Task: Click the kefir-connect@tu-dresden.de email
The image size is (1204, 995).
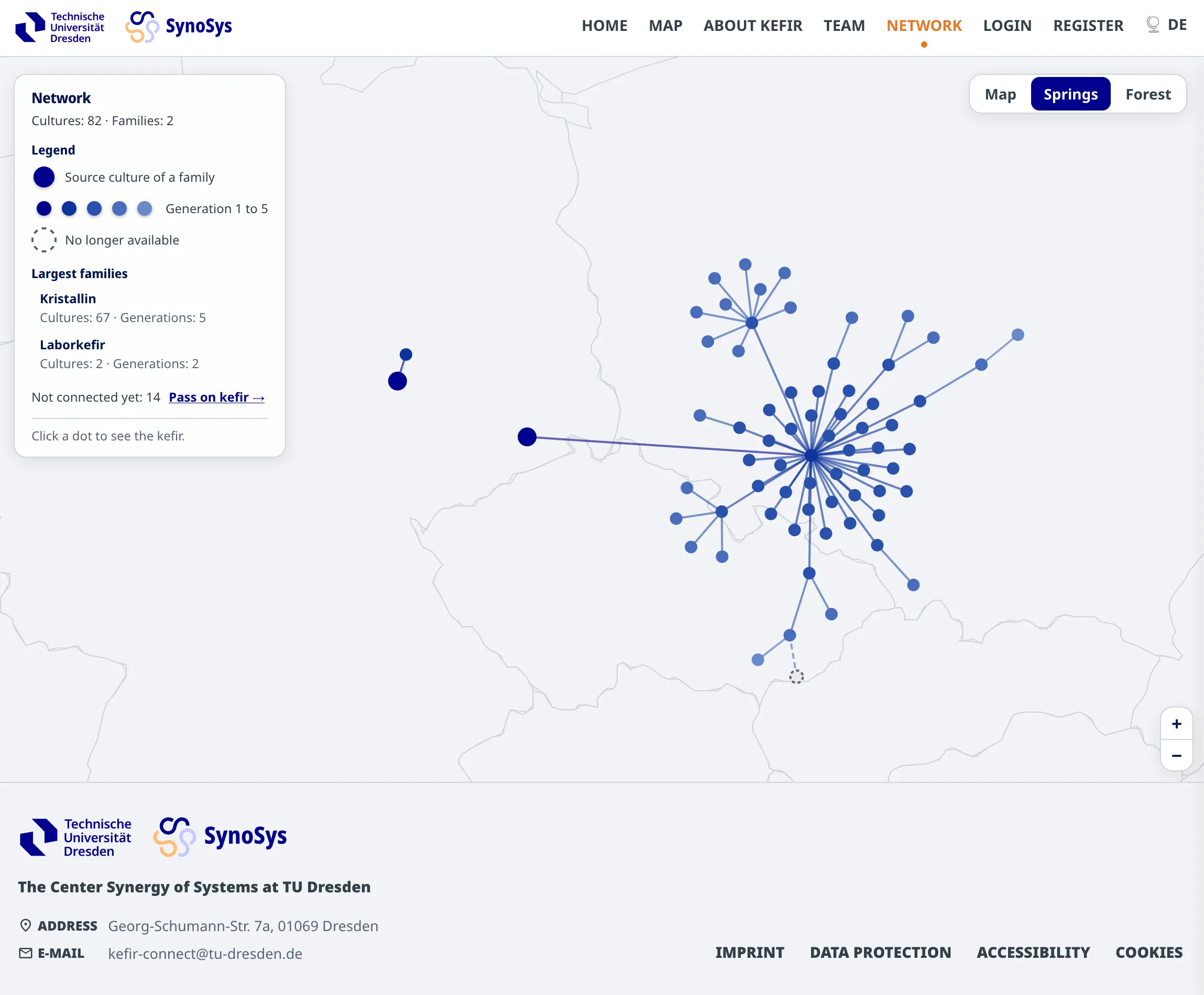Action: 205,954
